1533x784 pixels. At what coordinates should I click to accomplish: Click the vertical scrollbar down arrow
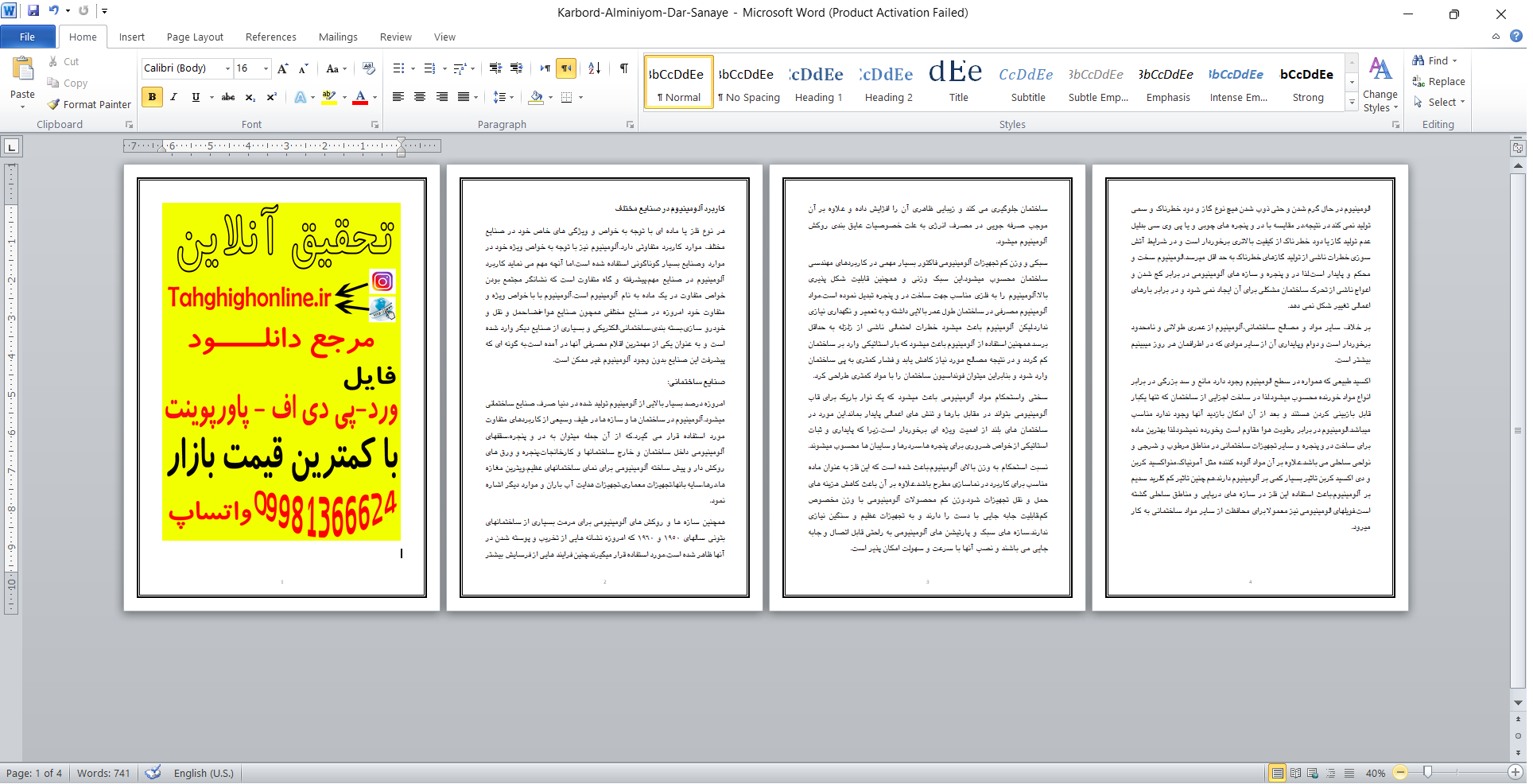tap(1518, 703)
